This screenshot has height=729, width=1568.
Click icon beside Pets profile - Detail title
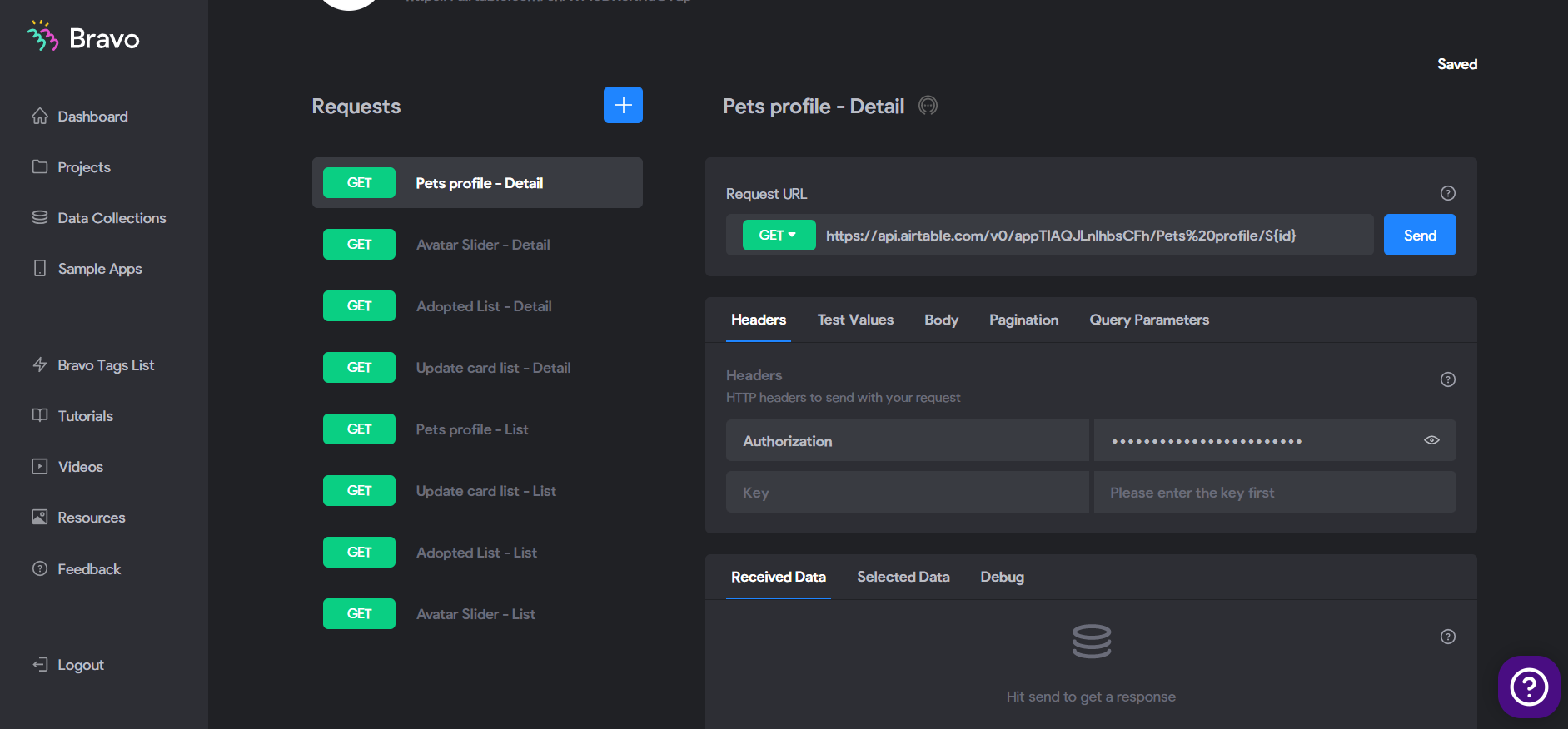point(928,106)
